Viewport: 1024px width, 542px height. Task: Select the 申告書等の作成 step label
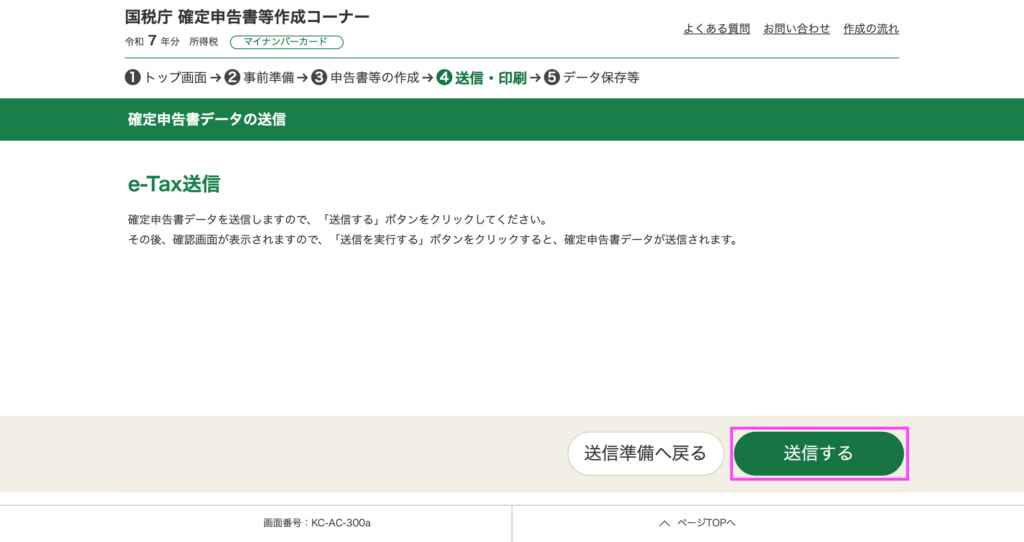[x=375, y=78]
